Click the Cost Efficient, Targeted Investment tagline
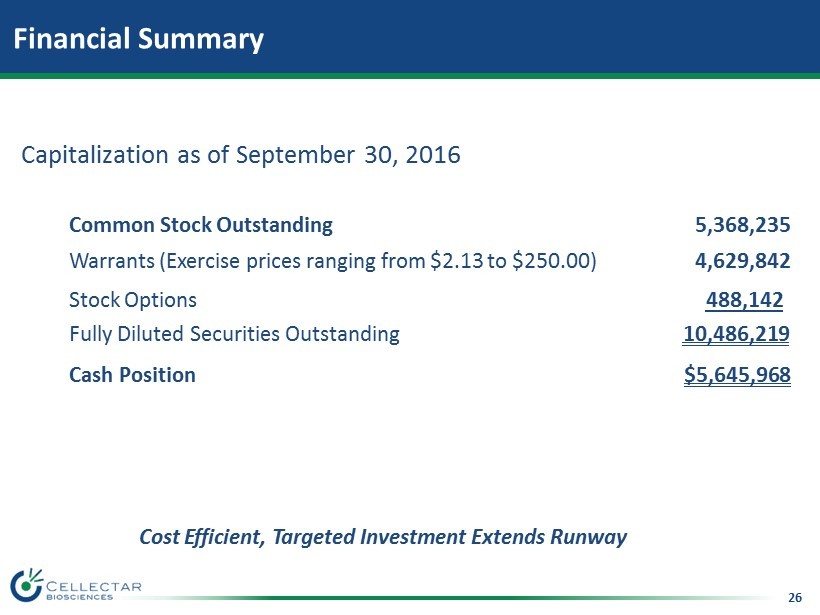 pos(383,537)
